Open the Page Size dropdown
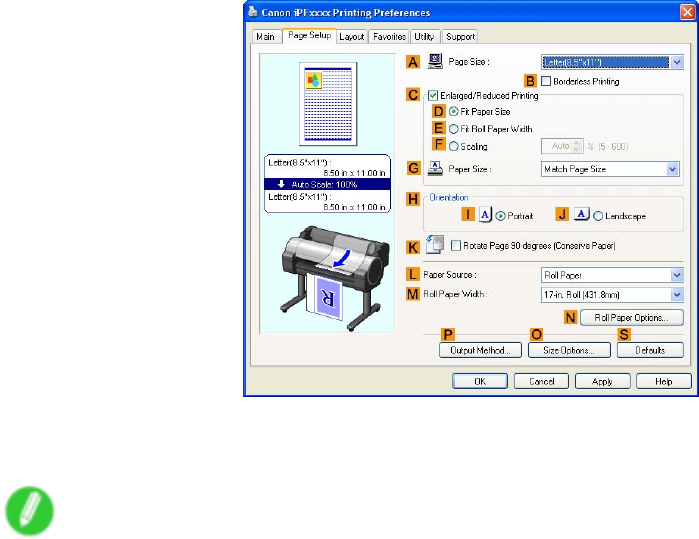Viewport: 699px width, 539px height. [x=612, y=62]
